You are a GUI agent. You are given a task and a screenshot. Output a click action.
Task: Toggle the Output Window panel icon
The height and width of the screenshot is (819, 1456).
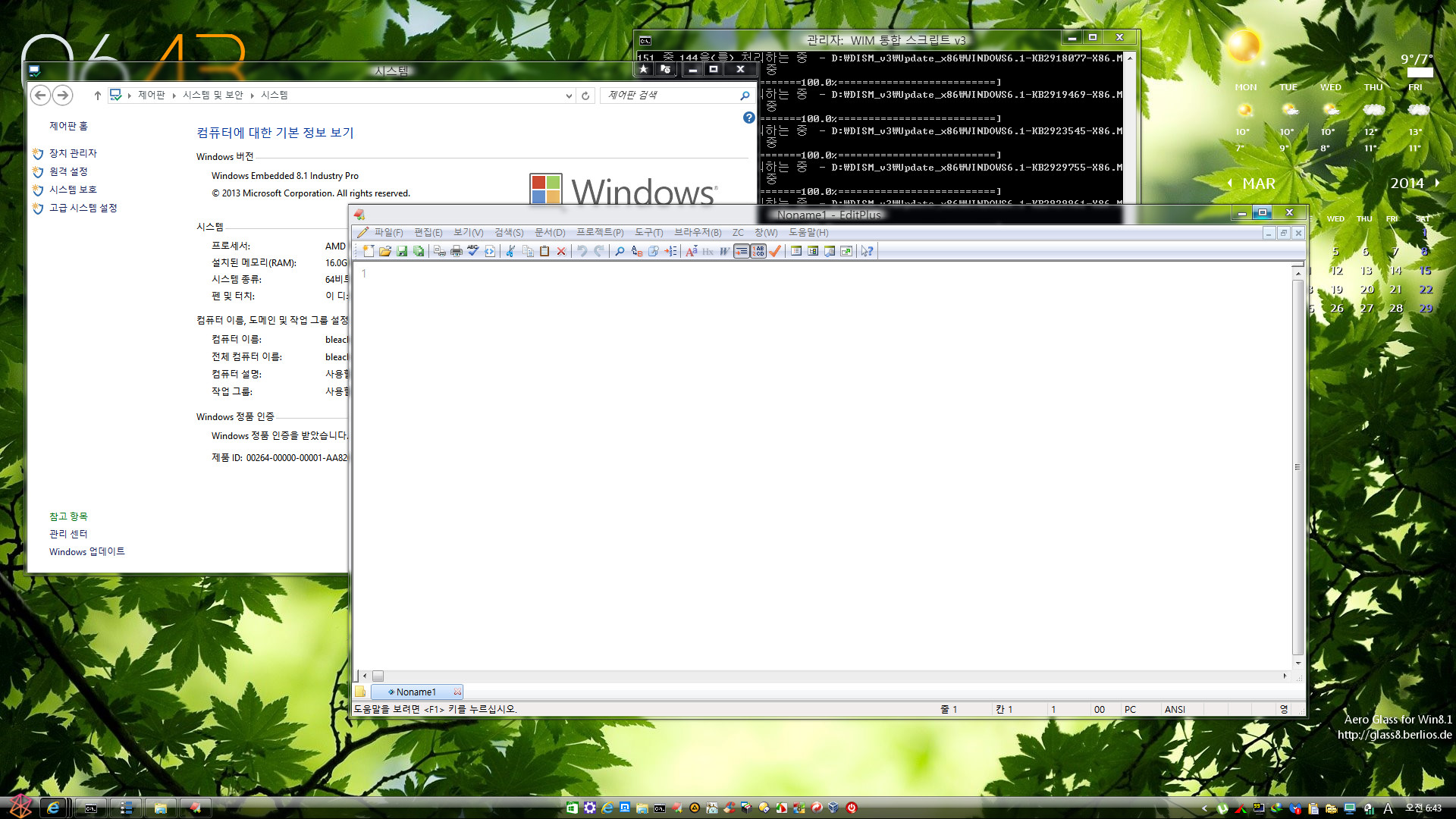coord(830,251)
